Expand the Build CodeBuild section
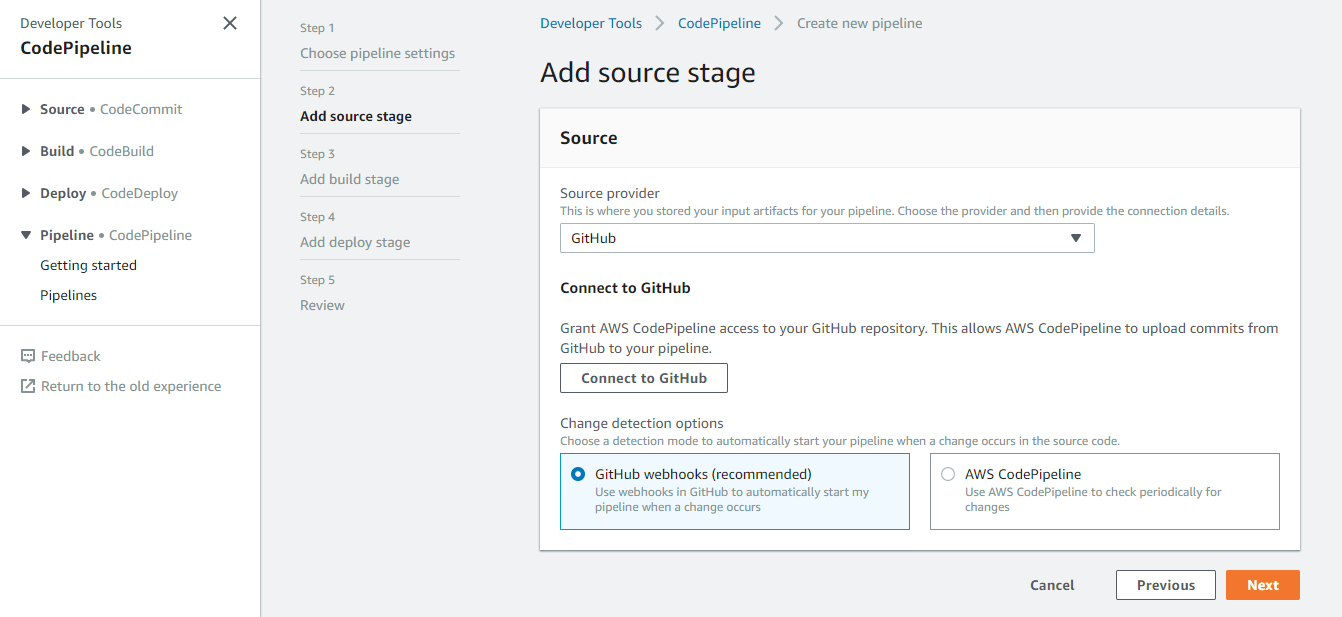 [x=26, y=151]
